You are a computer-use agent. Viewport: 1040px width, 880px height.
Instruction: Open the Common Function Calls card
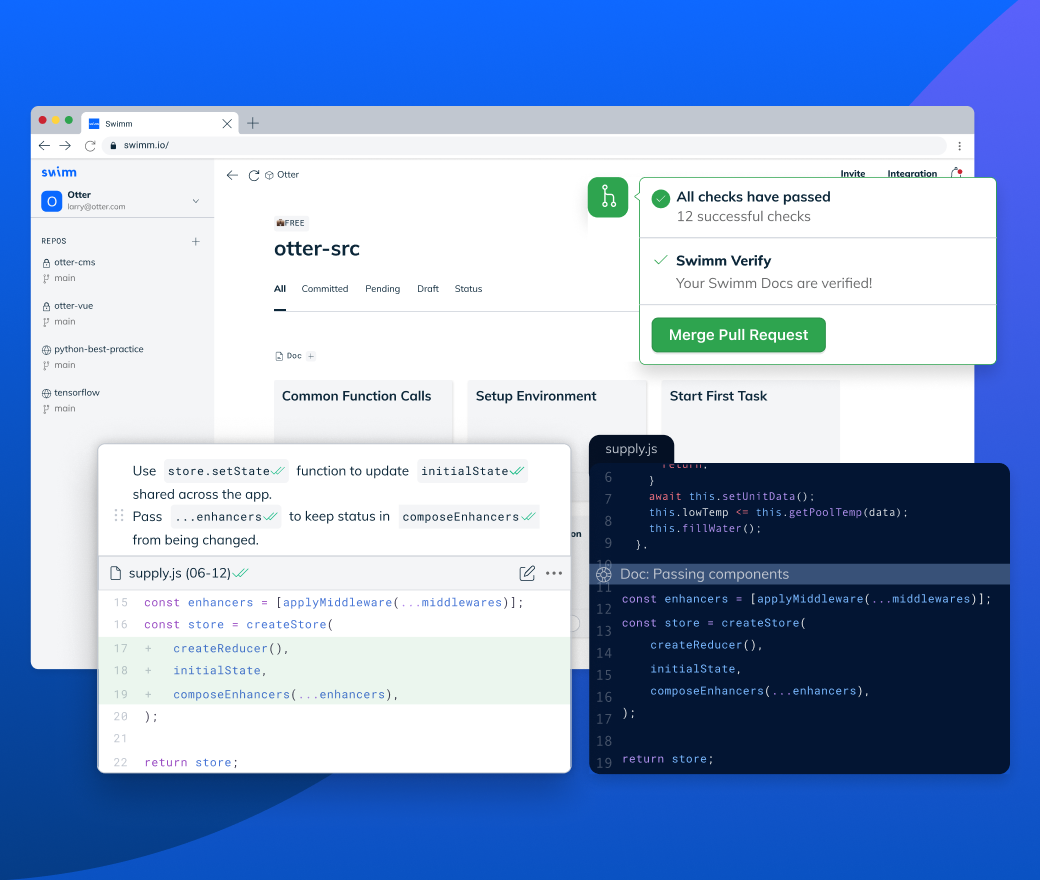[x=363, y=411]
